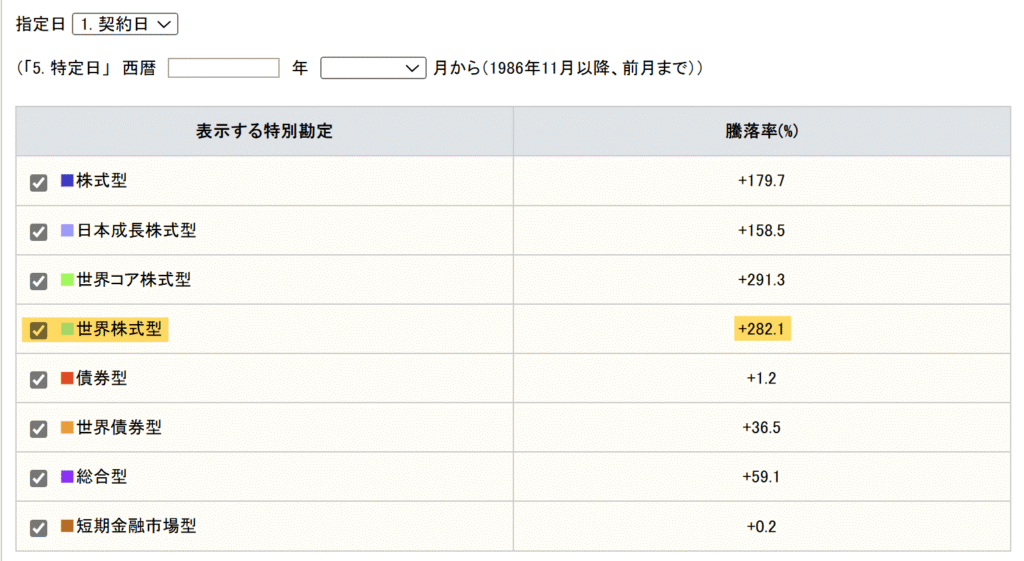Click the 西暦 year input field
Screen dimensions: 1024x561
pyautogui.click(x=223, y=68)
